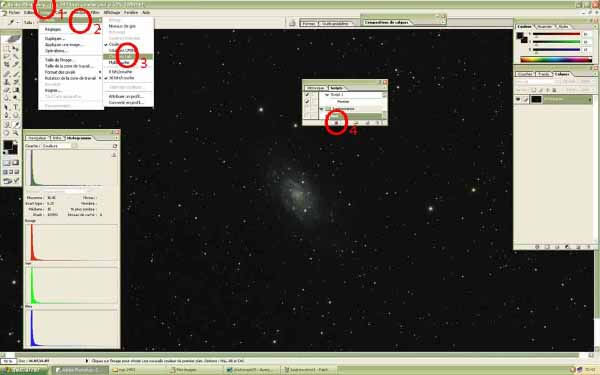Choose Attribuer un profil menu entry
This screenshot has height=375, width=600.
pyautogui.click(x=126, y=96)
